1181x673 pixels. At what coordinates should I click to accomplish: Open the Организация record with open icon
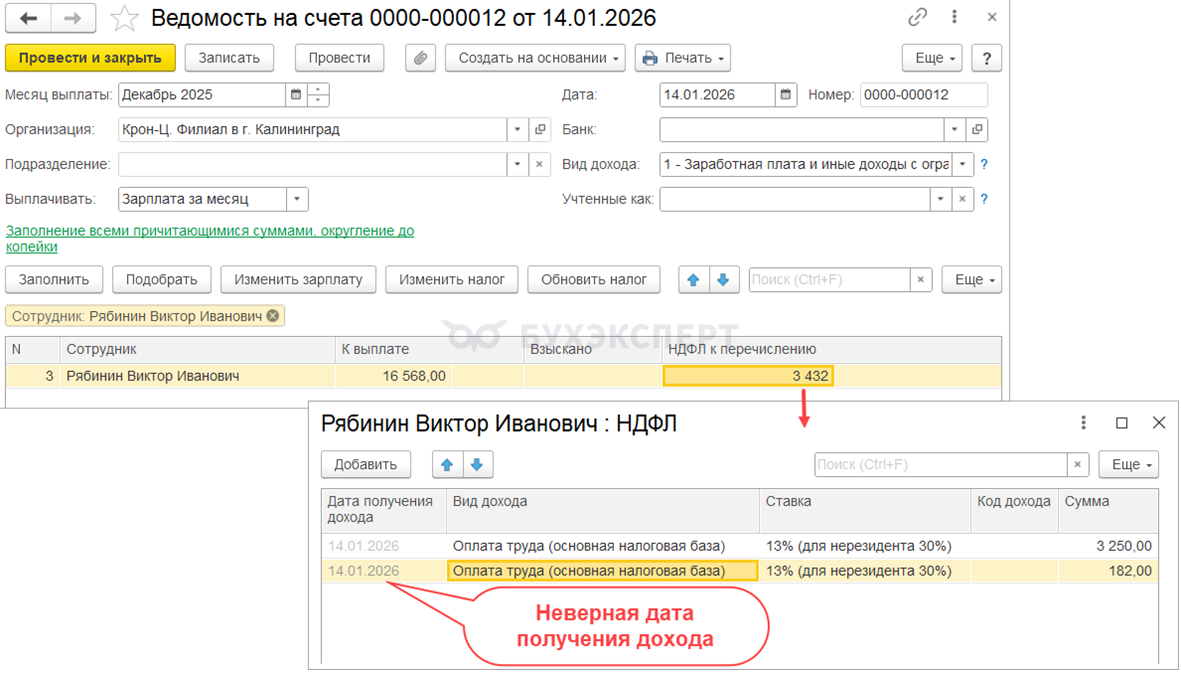(540, 130)
